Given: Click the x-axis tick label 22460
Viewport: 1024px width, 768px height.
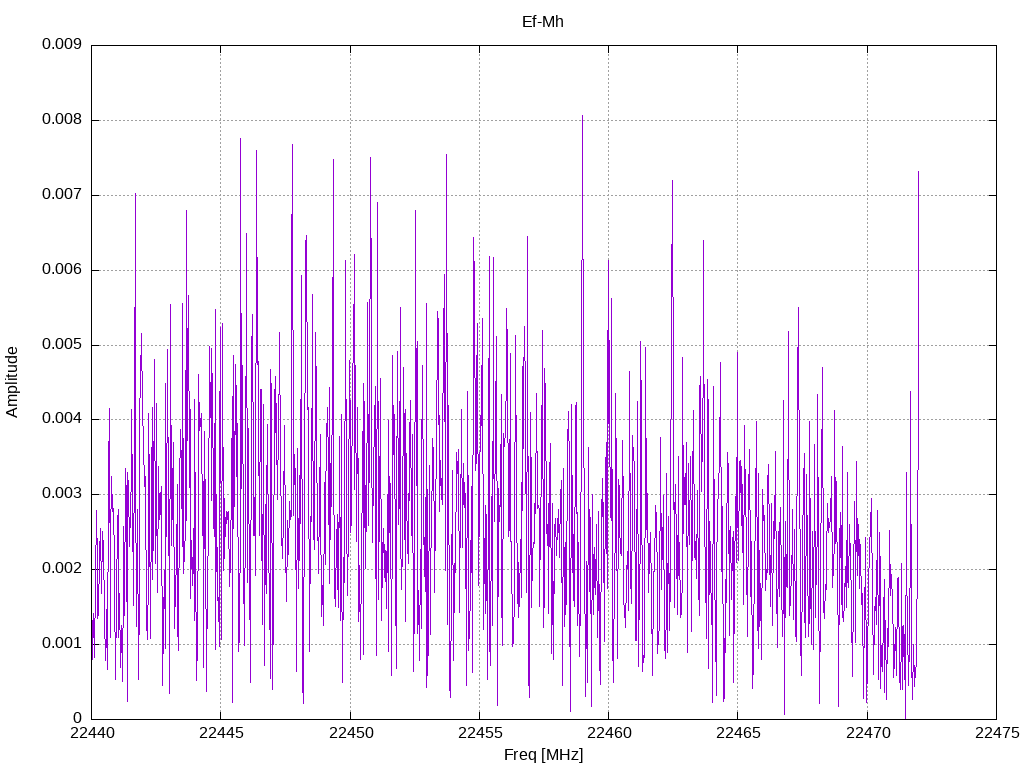Looking at the screenshot, I should (x=609, y=733).
